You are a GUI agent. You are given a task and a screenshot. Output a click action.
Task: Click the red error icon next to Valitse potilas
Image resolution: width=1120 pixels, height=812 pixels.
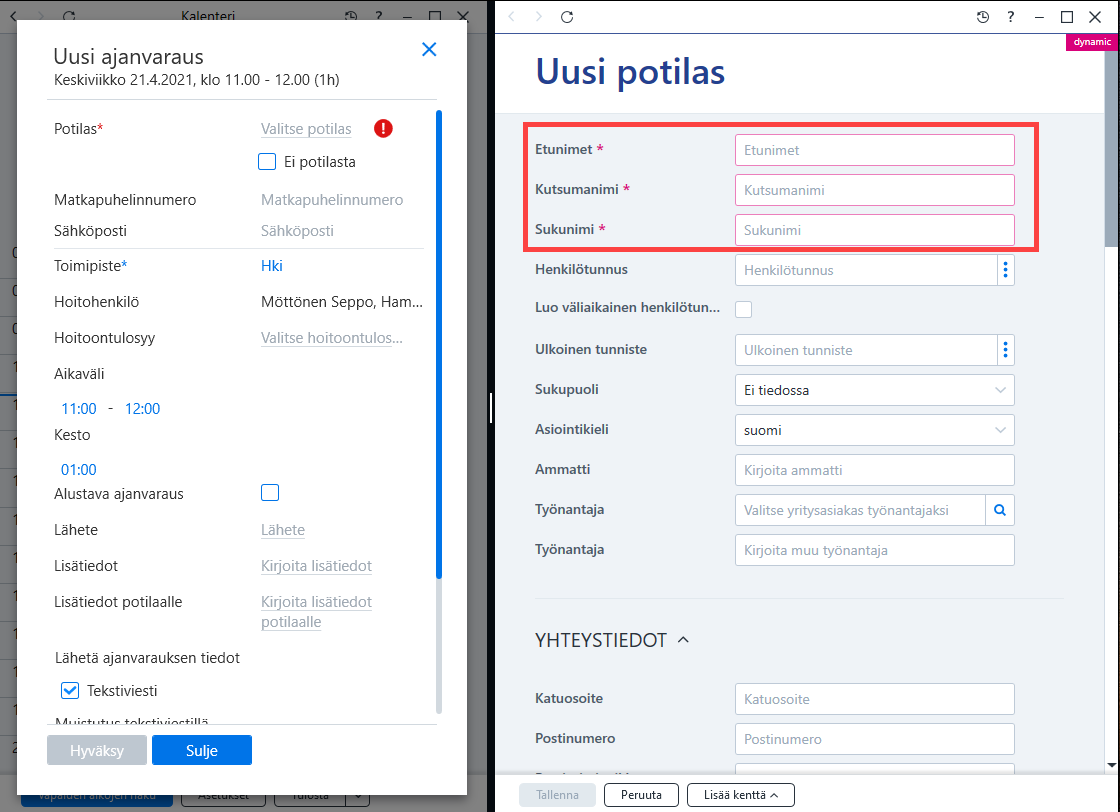(x=384, y=129)
